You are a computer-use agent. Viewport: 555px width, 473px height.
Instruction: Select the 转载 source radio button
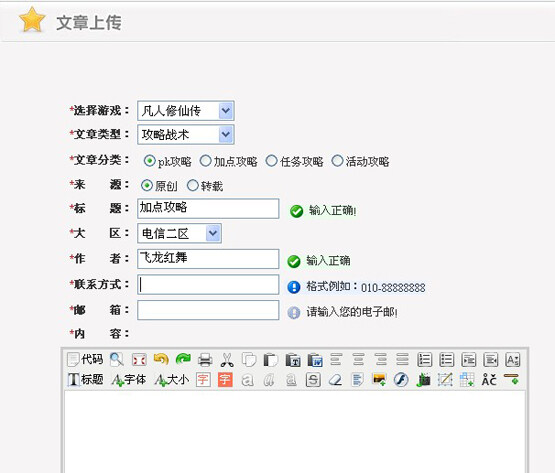pyautogui.click(x=193, y=185)
